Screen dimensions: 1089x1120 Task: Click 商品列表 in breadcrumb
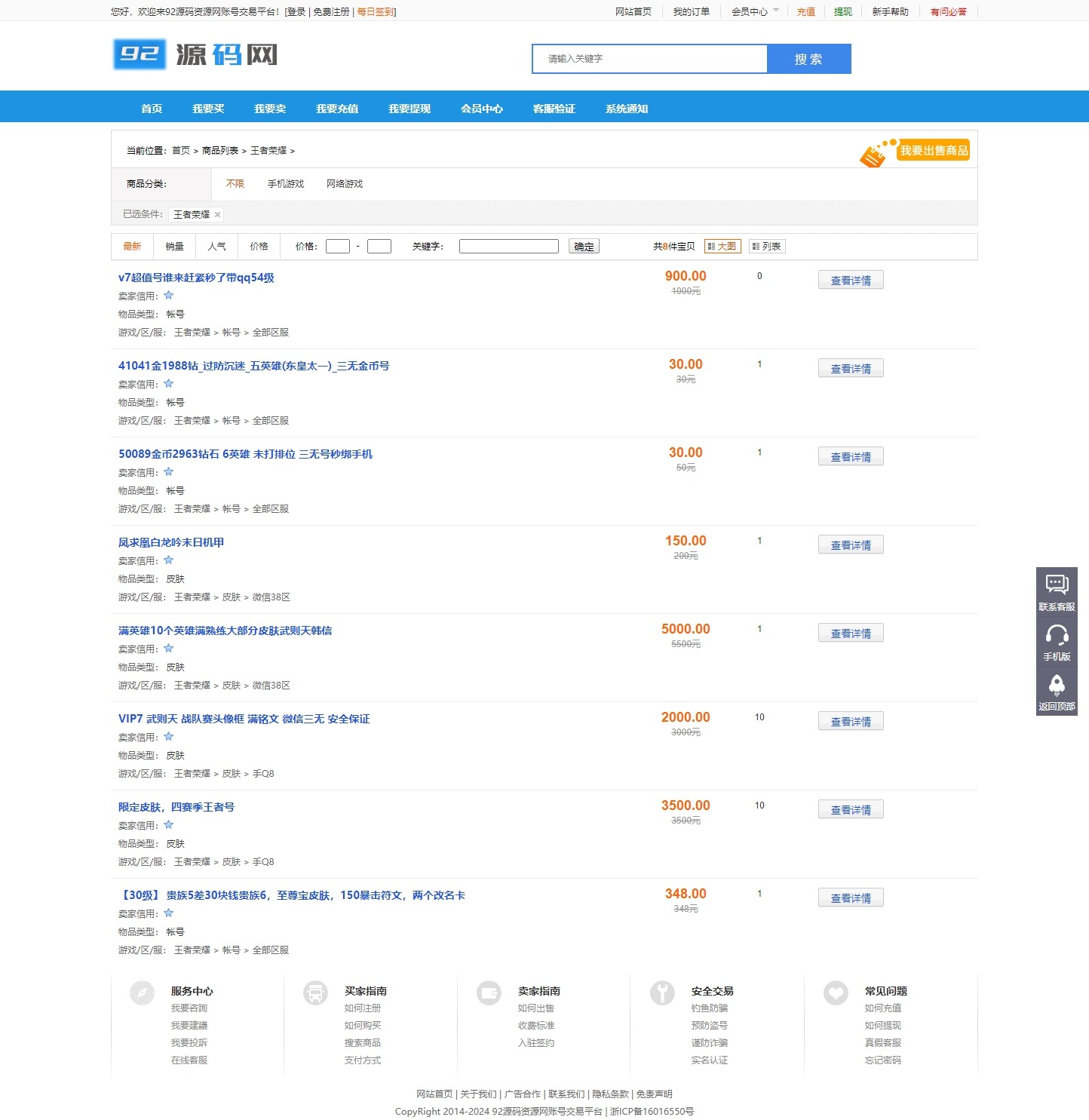point(220,151)
